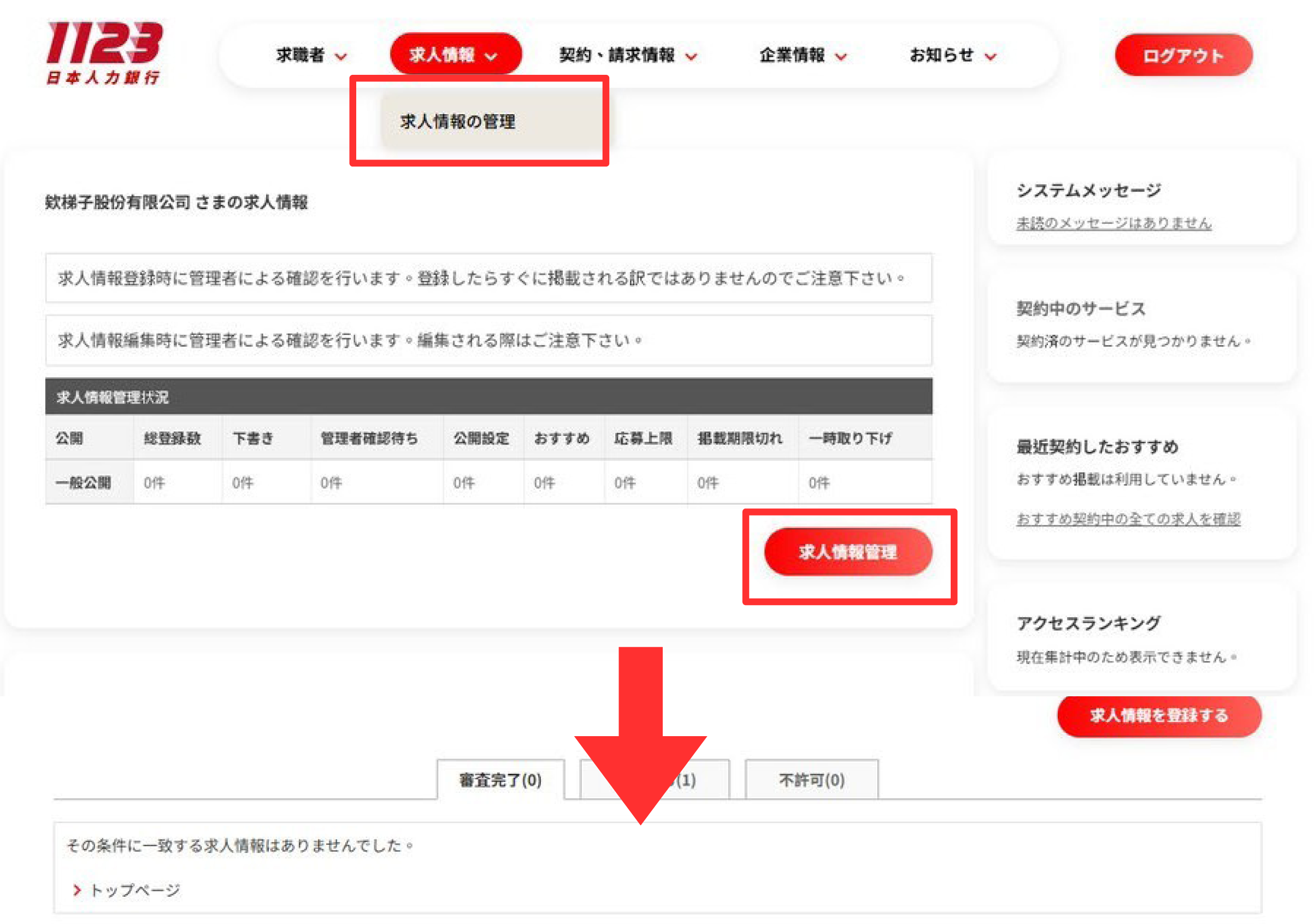Click the 管理者確認待ち column header
Viewport: 1314px width, 924px height.
pos(369,439)
